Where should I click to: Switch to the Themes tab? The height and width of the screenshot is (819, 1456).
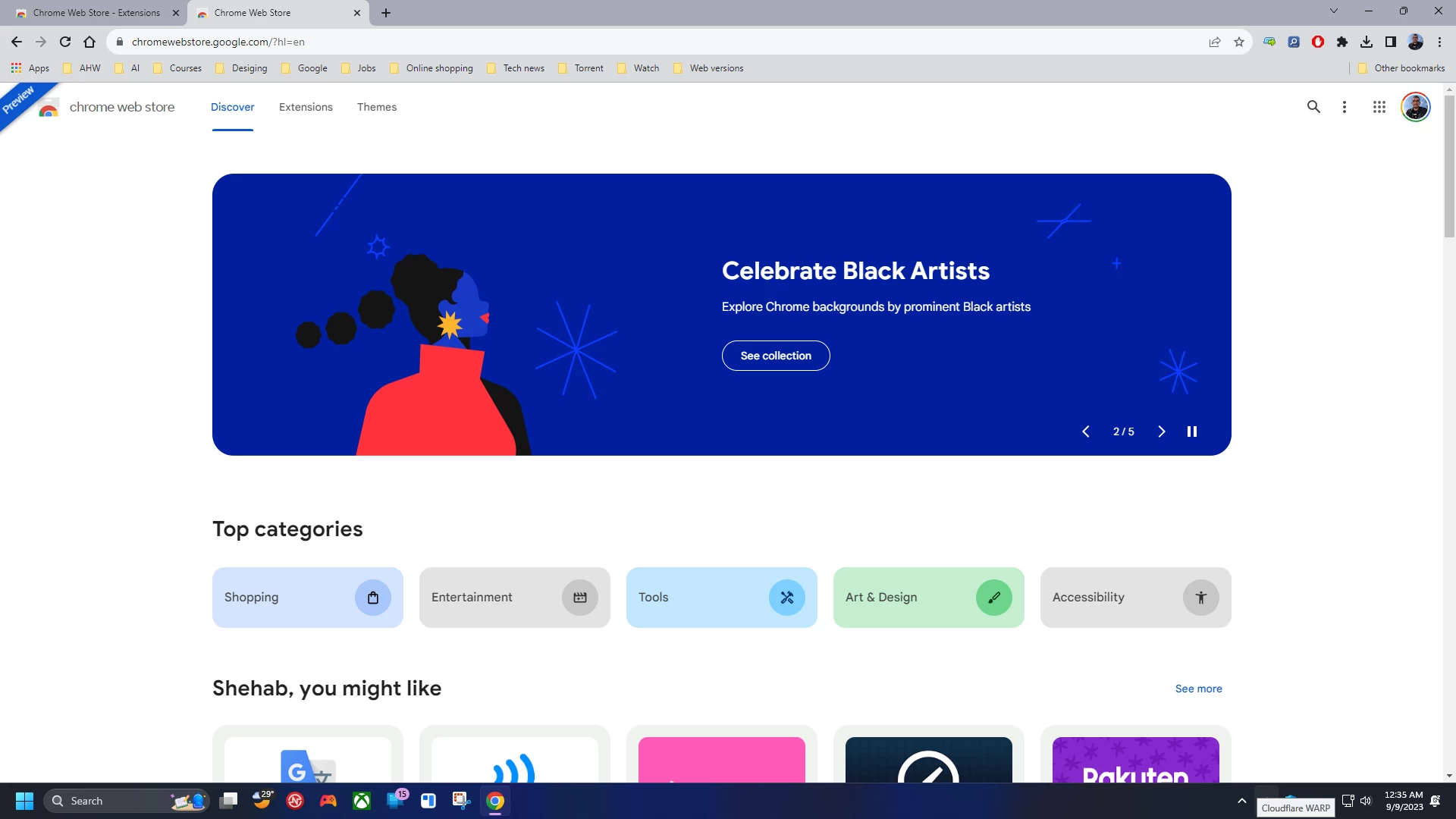(x=377, y=107)
